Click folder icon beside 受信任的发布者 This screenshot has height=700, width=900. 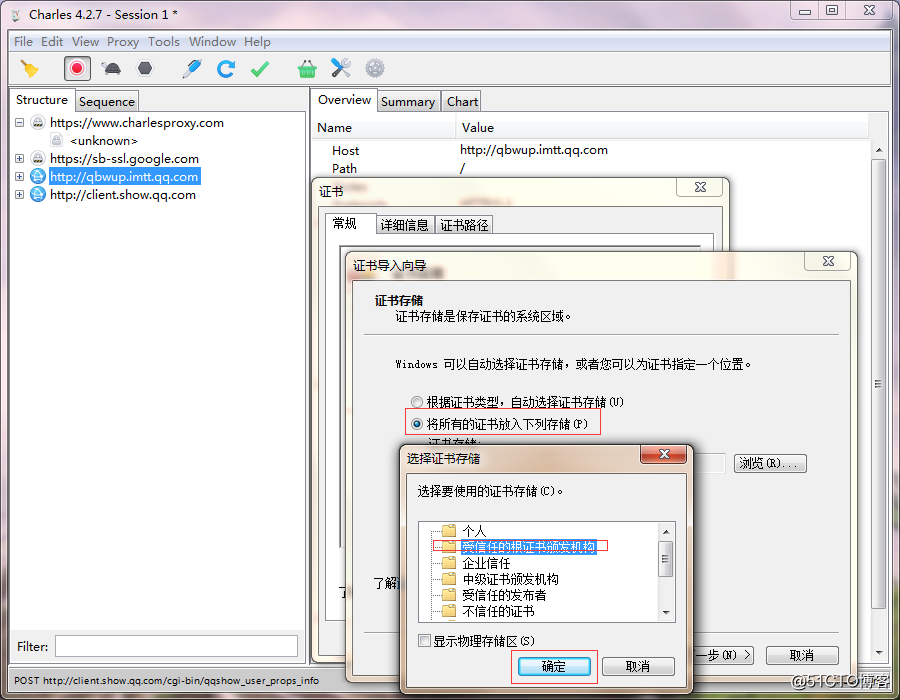pyautogui.click(x=449, y=595)
